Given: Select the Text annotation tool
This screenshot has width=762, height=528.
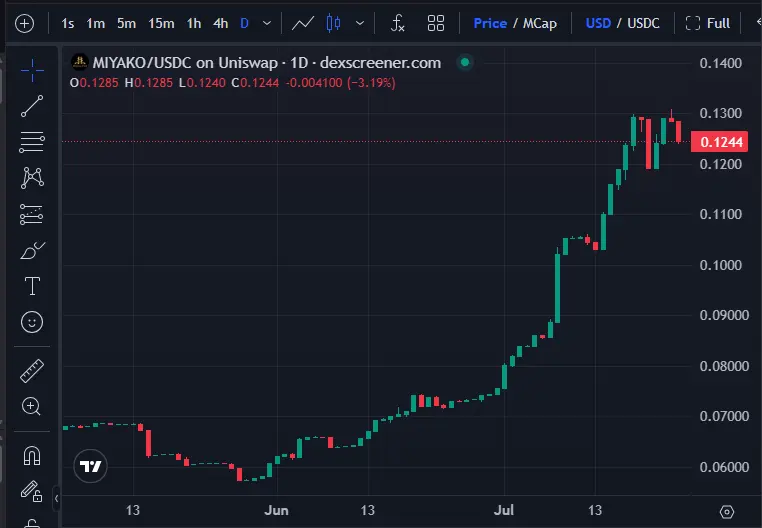Looking at the screenshot, I should pyautogui.click(x=32, y=286).
